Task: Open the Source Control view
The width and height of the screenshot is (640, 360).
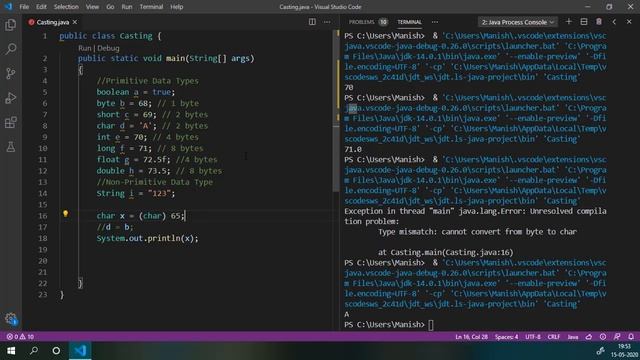Action: [11, 73]
